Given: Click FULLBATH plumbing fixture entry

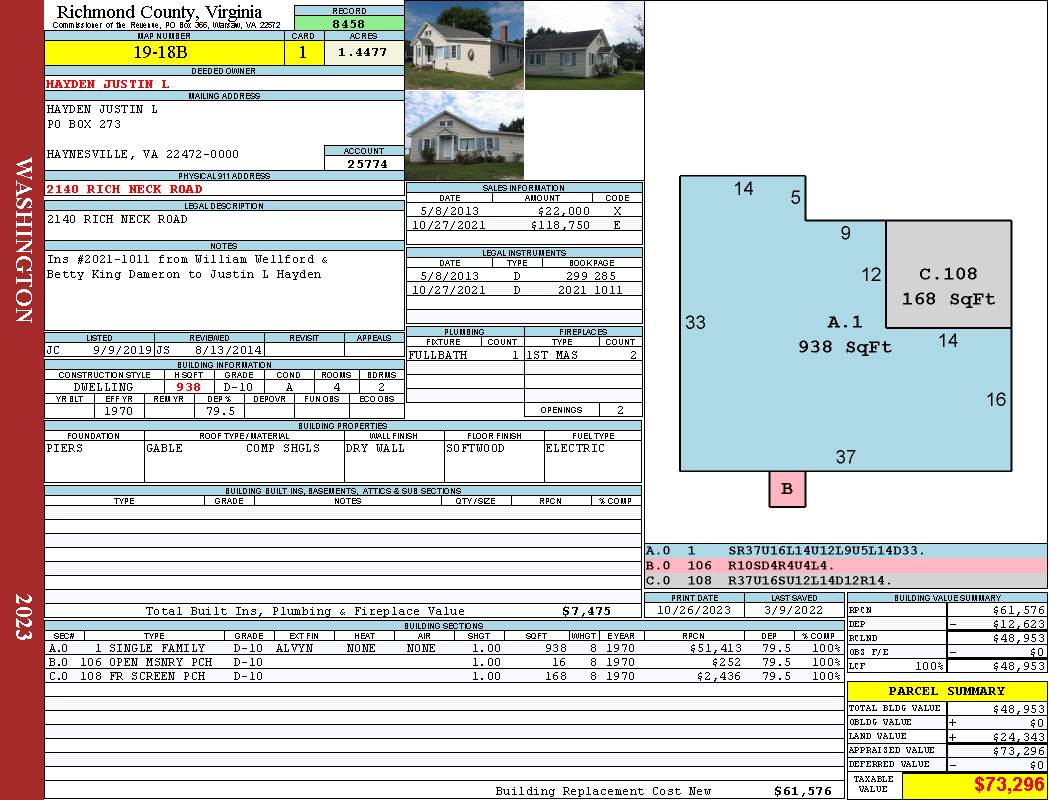Looking at the screenshot, I should [x=438, y=355].
